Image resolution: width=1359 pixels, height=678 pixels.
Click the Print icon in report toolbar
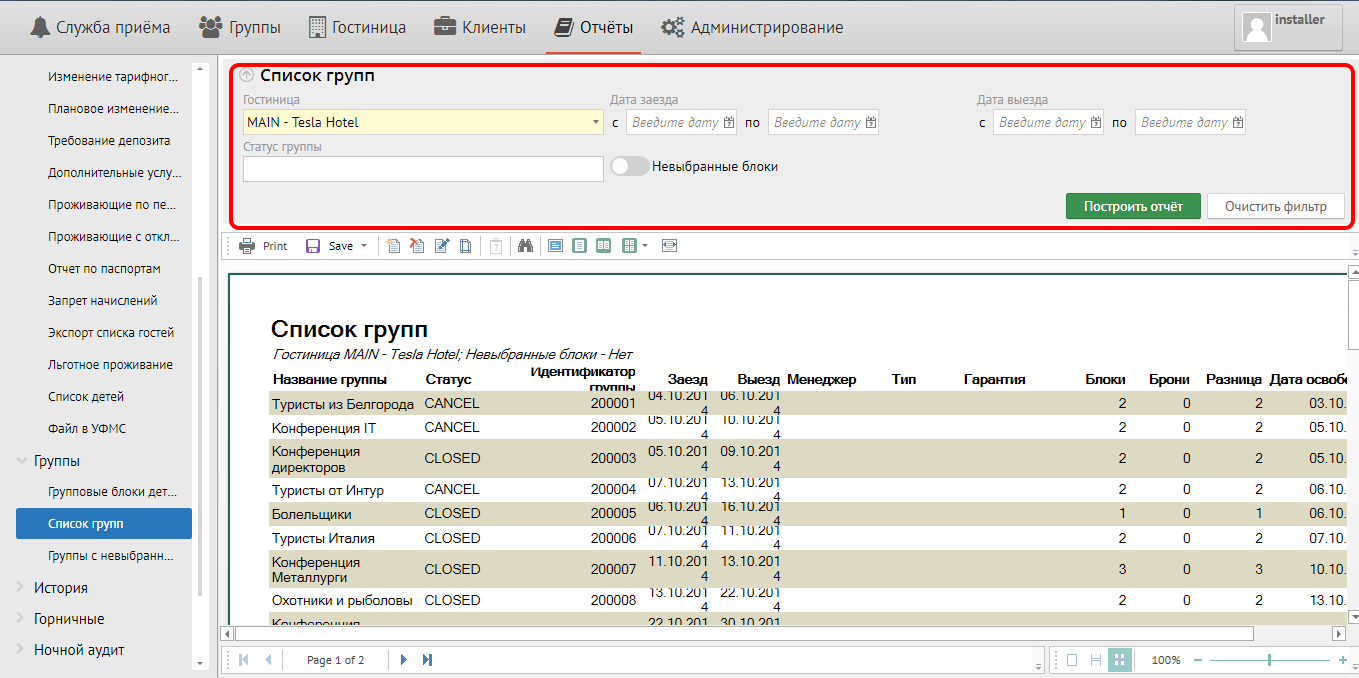tap(247, 246)
